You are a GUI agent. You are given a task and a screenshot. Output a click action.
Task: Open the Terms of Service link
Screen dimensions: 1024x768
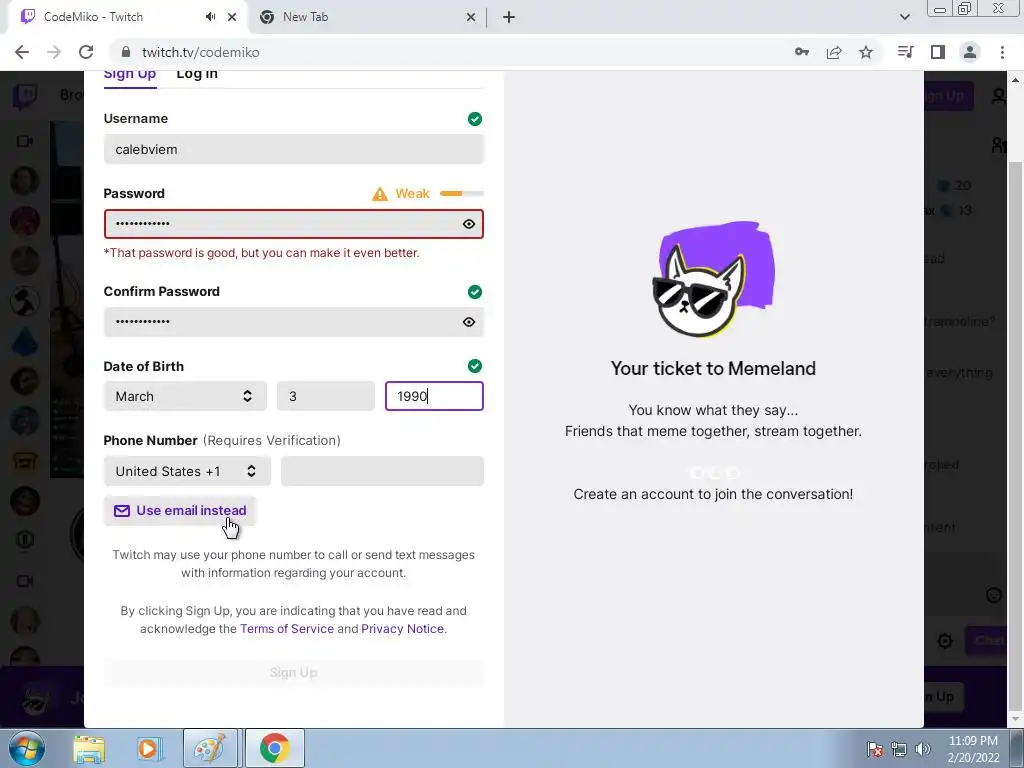coord(287,629)
